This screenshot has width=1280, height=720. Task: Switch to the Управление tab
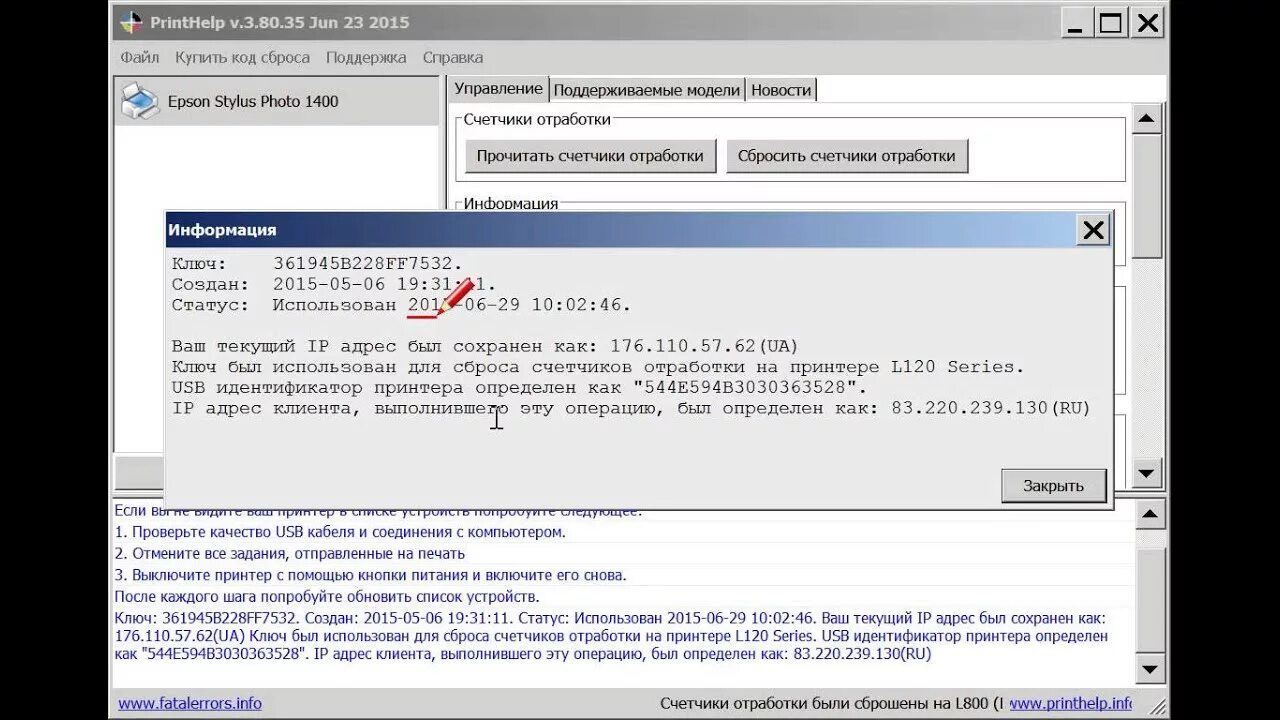tap(498, 89)
